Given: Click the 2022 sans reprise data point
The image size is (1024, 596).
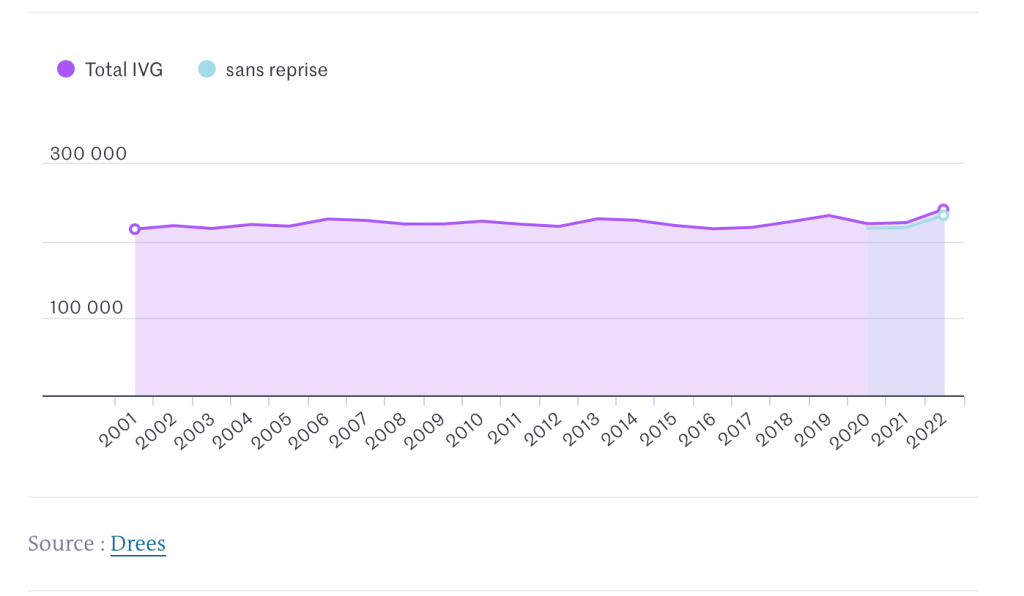Looking at the screenshot, I should tap(943, 216).
